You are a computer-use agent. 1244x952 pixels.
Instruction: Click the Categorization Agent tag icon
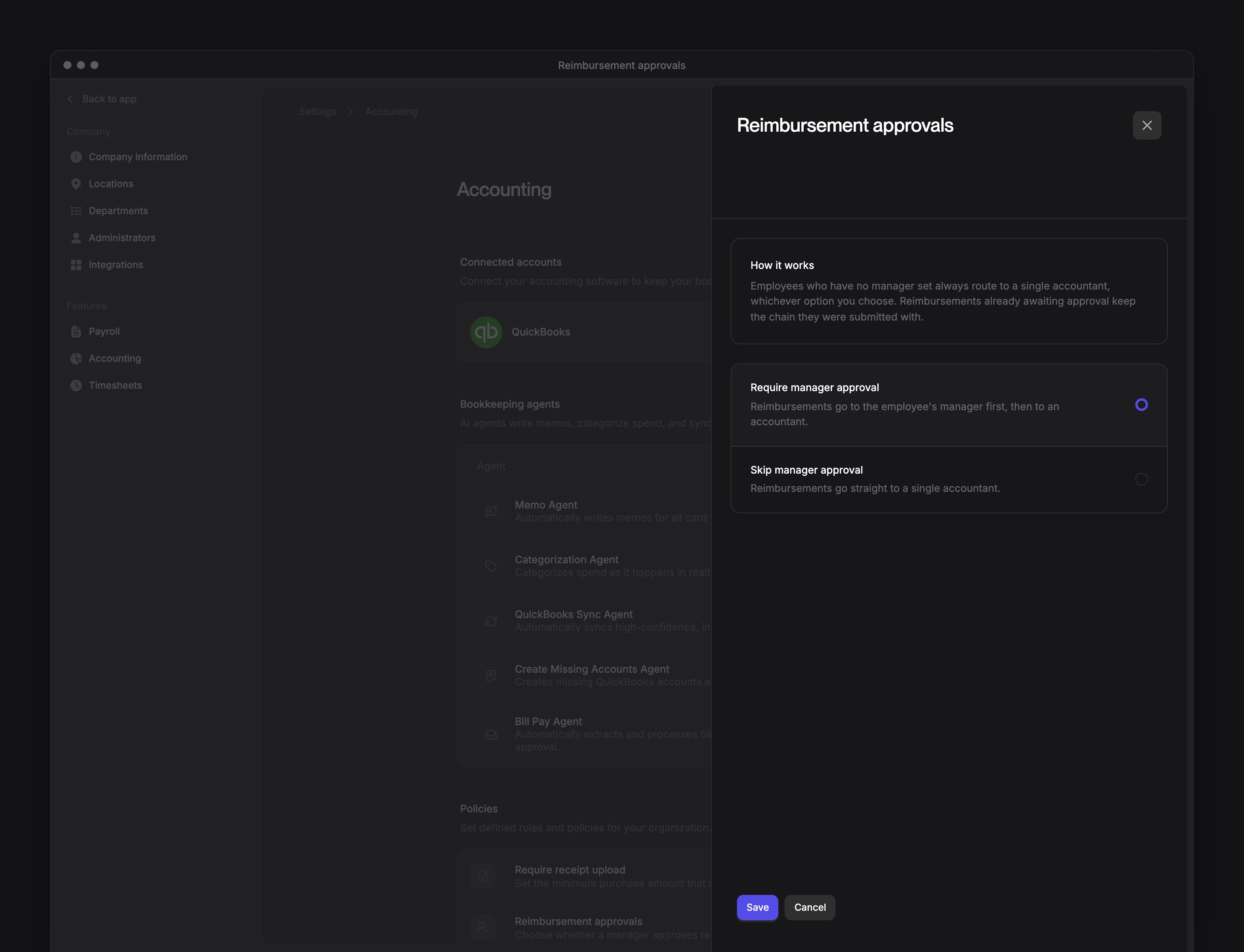click(x=491, y=566)
